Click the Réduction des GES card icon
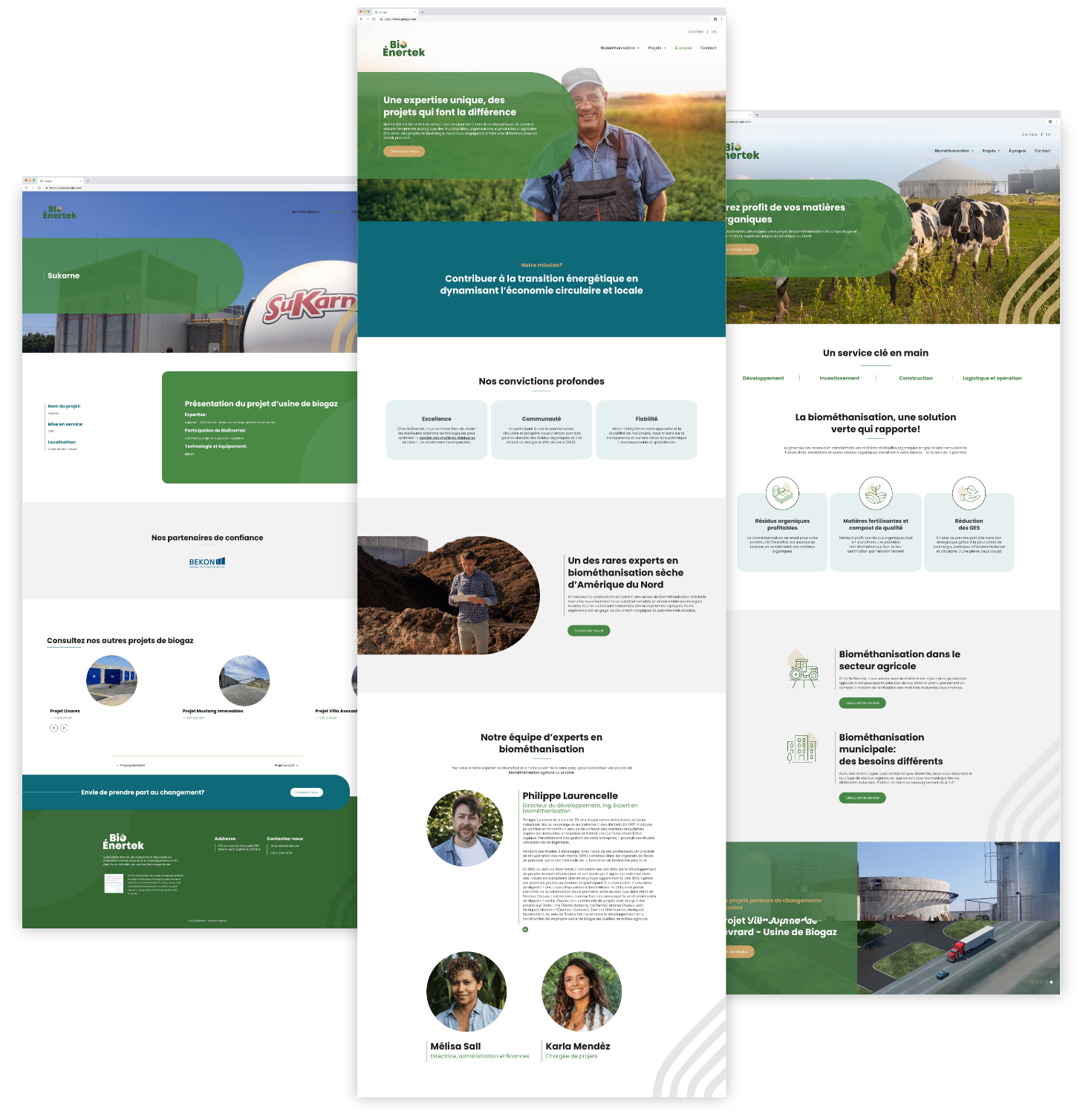This screenshot has height=1120, width=1083. pyautogui.click(x=969, y=493)
